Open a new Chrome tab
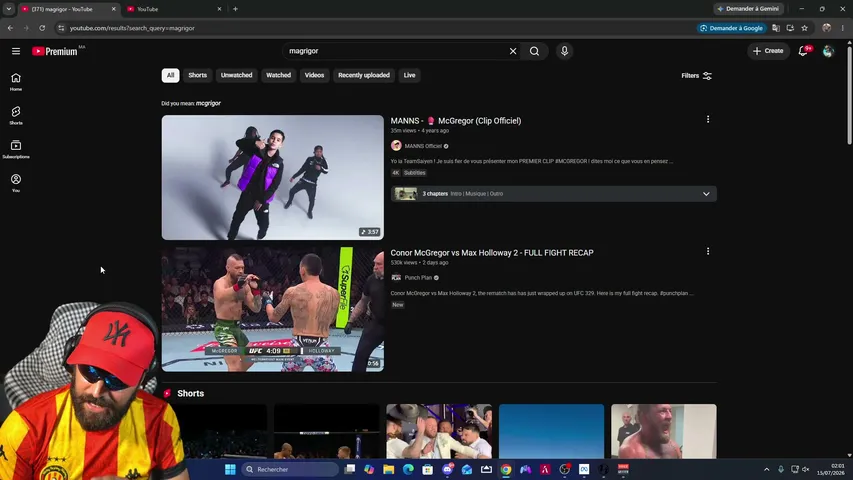The width and height of the screenshot is (853, 480). click(235, 9)
